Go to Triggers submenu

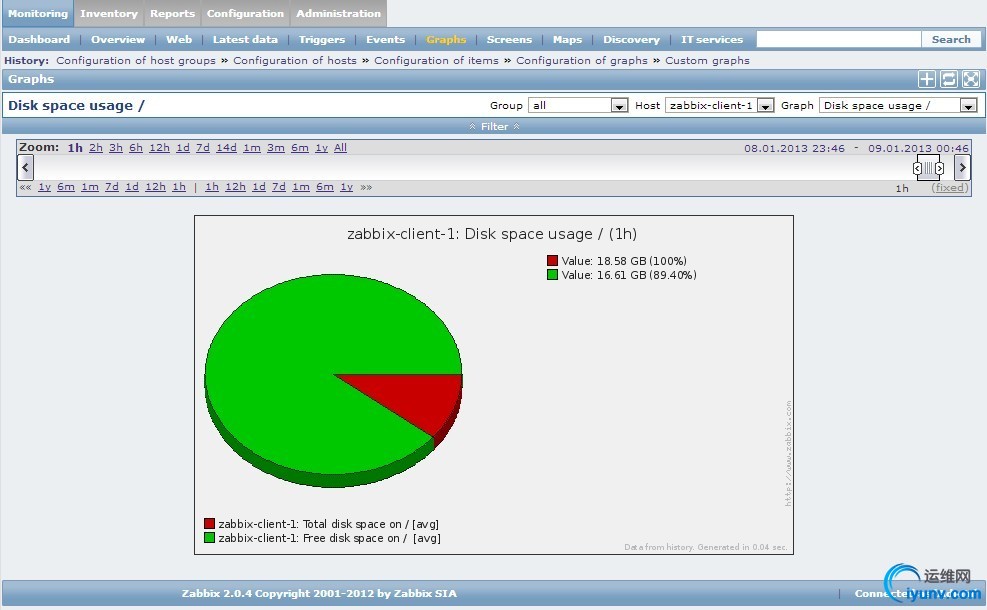(x=322, y=39)
